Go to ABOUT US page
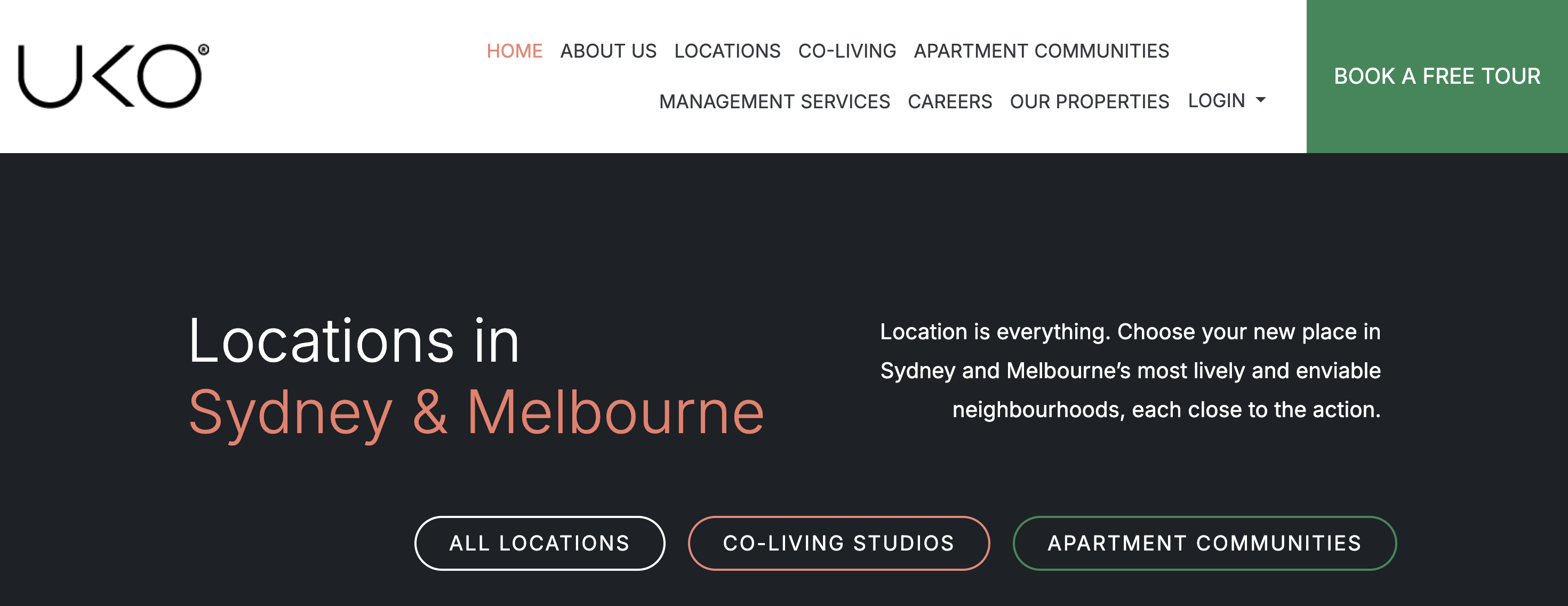Viewport: 1568px width, 606px height. (x=608, y=51)
